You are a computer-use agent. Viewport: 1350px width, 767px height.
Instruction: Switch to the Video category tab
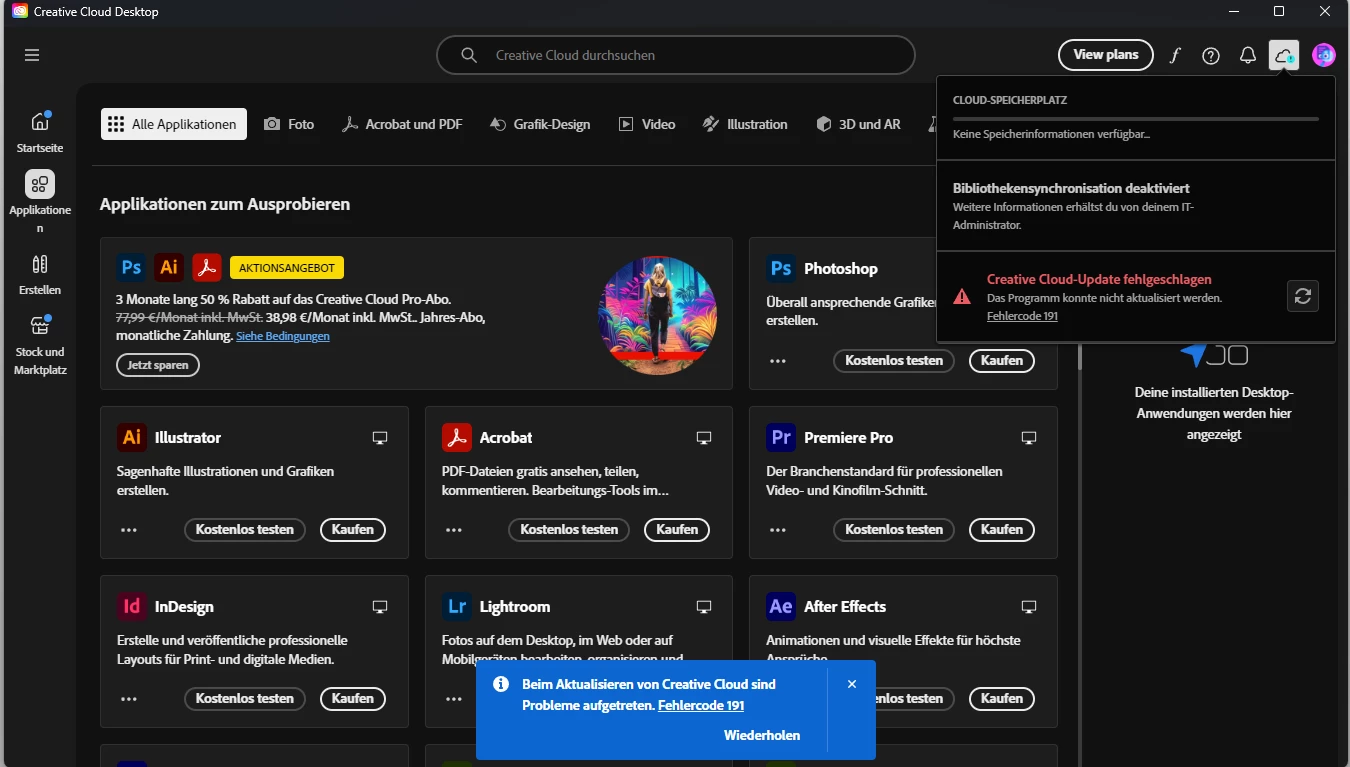pyautogui.click(x=647, y=124)
